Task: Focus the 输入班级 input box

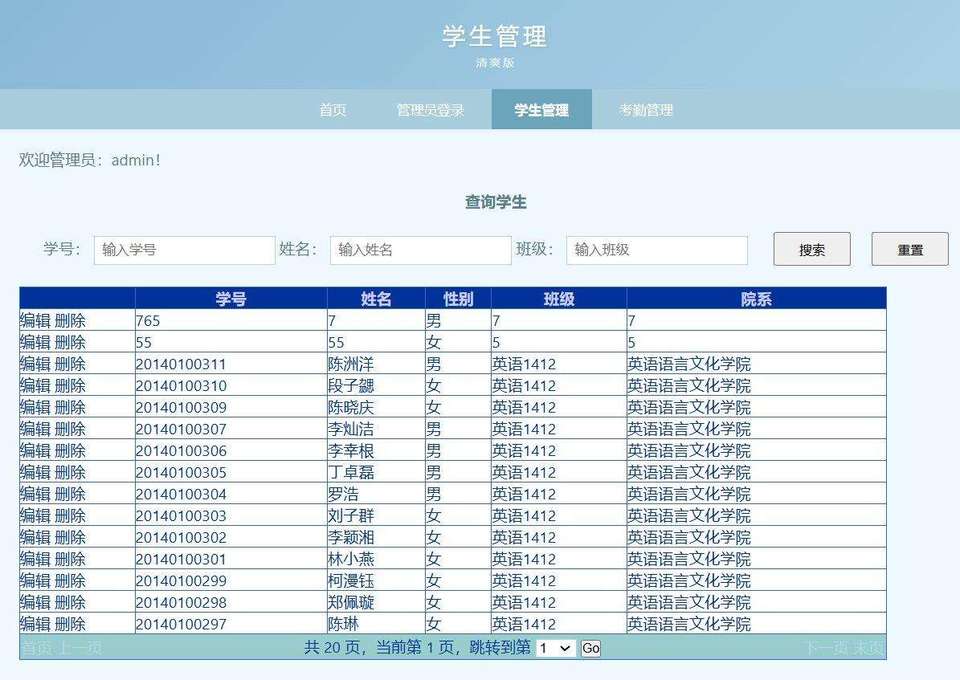Action: (x=657, y=250)
